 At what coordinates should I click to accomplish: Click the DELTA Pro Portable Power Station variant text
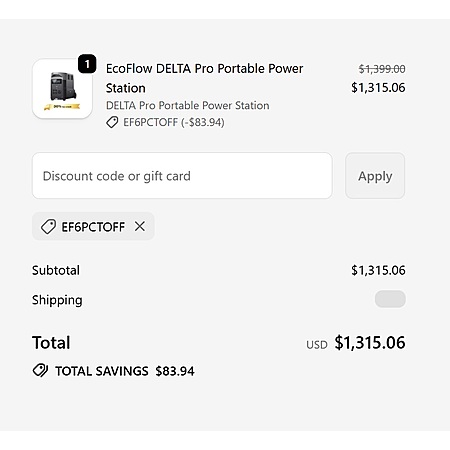(x=188, y=105)
